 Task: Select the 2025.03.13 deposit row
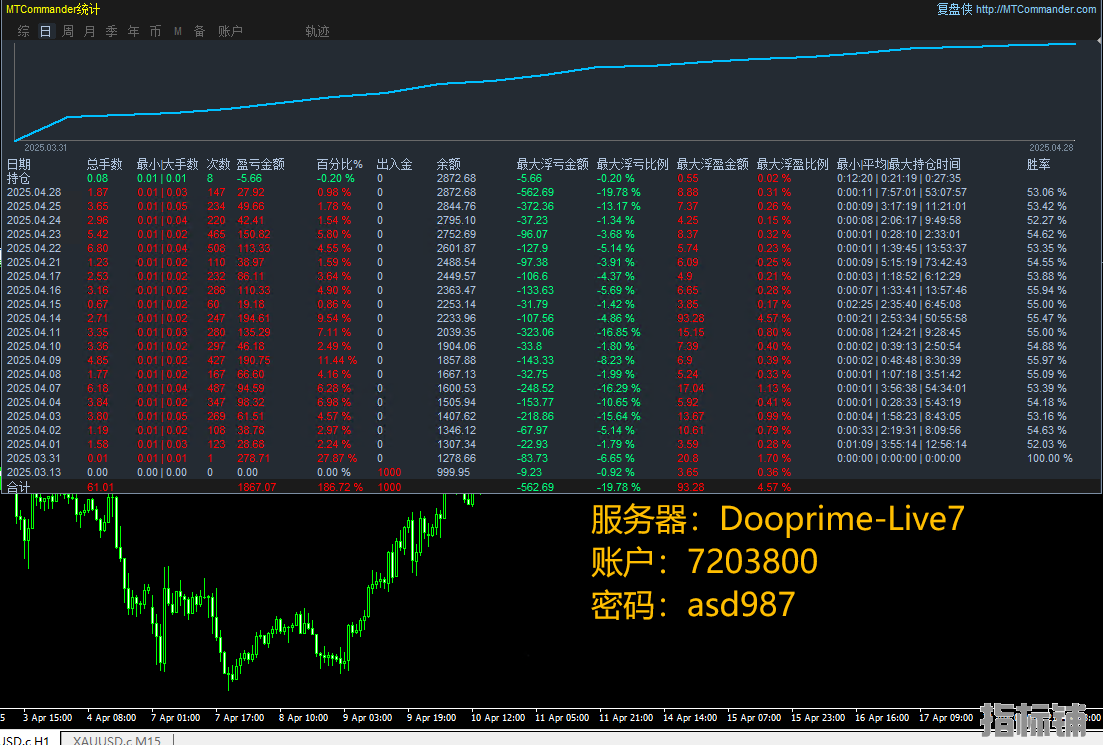tap(551, 472)
